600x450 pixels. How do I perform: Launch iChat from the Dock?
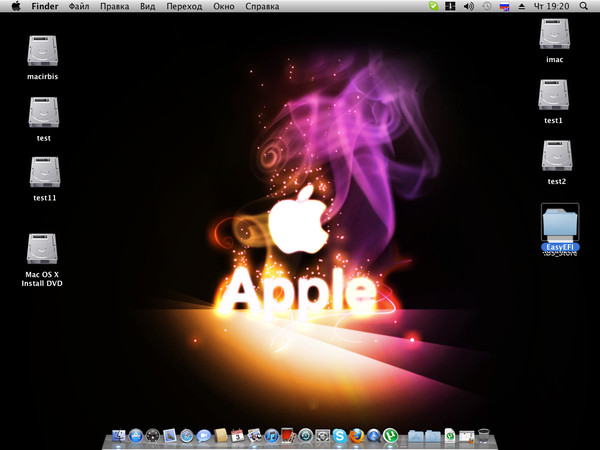coord(204,436)
